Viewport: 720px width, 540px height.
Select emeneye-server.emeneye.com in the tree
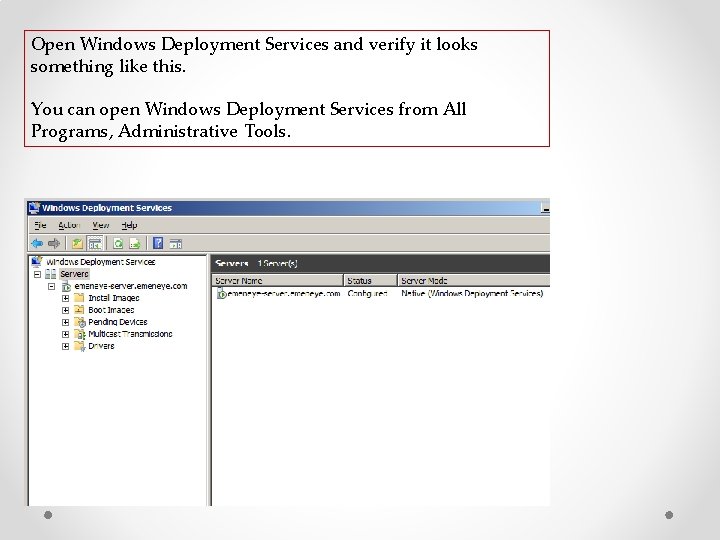coord(131,286)
